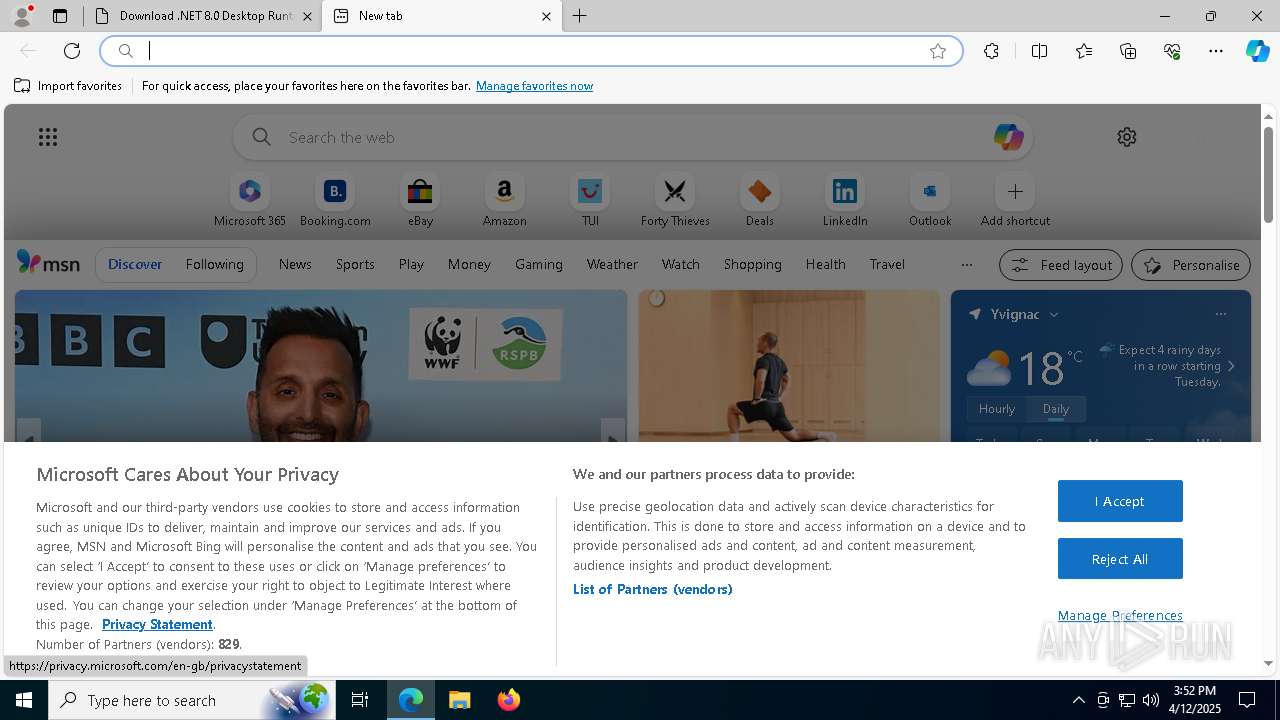Viewport: 1280px width, 720px height.
Task: Open Firefox from the taskbar
Action: (508, 700)
